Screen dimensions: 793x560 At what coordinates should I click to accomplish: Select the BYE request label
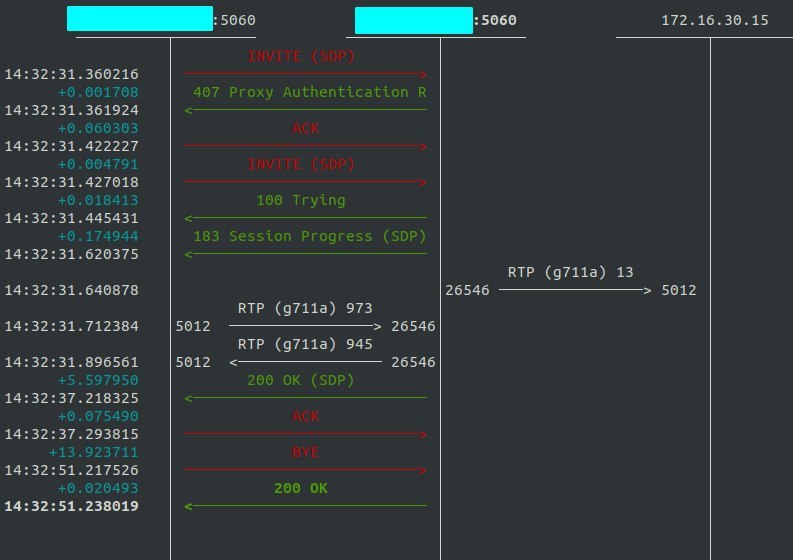point(305,452)
